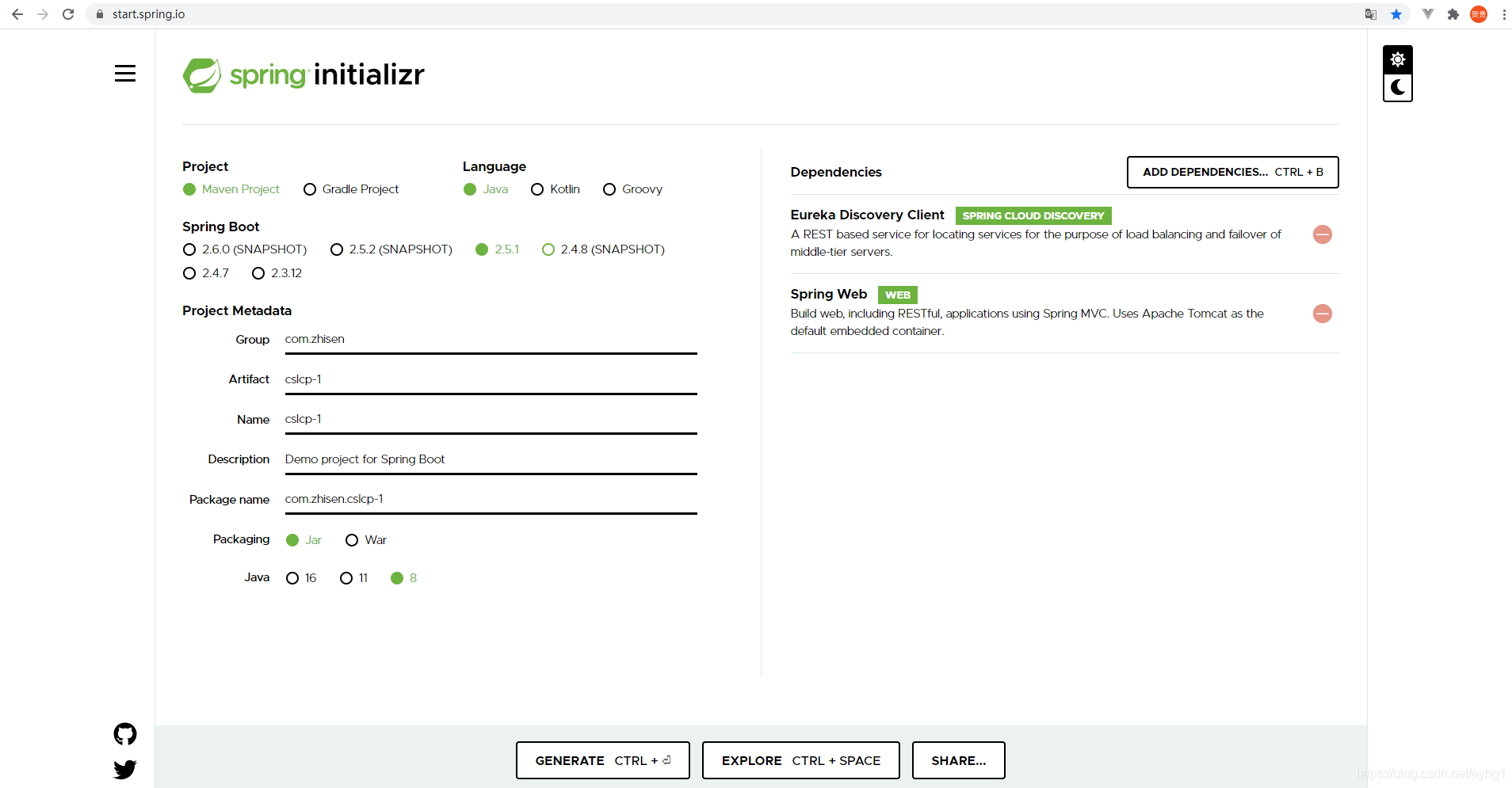This screenshot has width=1512, height=788.
Task: Select Spring Boot 2.4.7
Action: pos(206,273)
